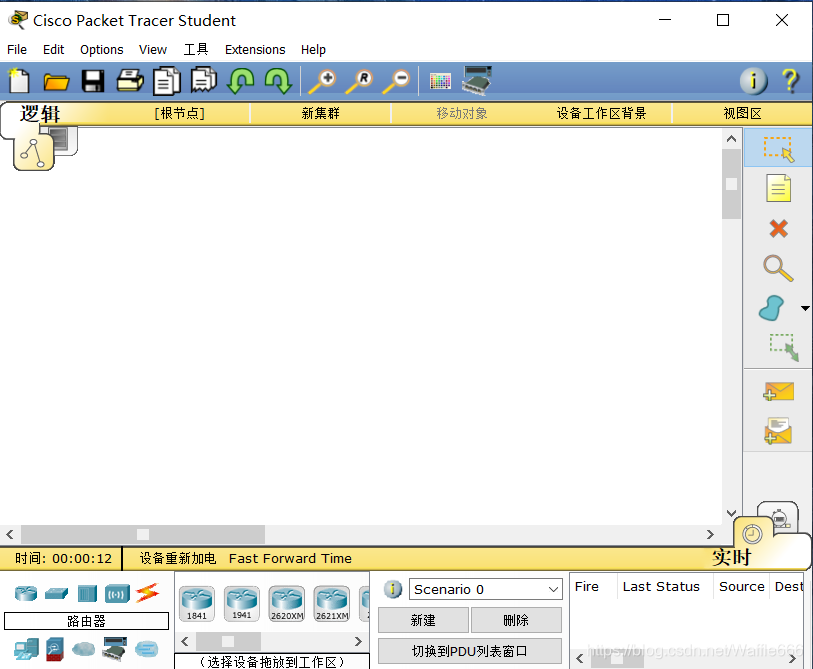Image resolution: width=813 pixels, height=669 pixels.
Task: Select the Multiuser Connection icon
Action: click(x=147, y=648)
